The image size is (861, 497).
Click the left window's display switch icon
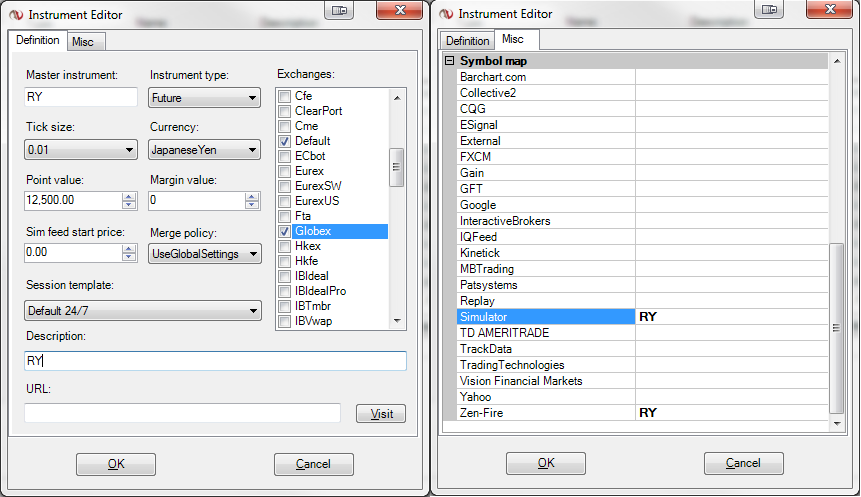pos(339,10)
